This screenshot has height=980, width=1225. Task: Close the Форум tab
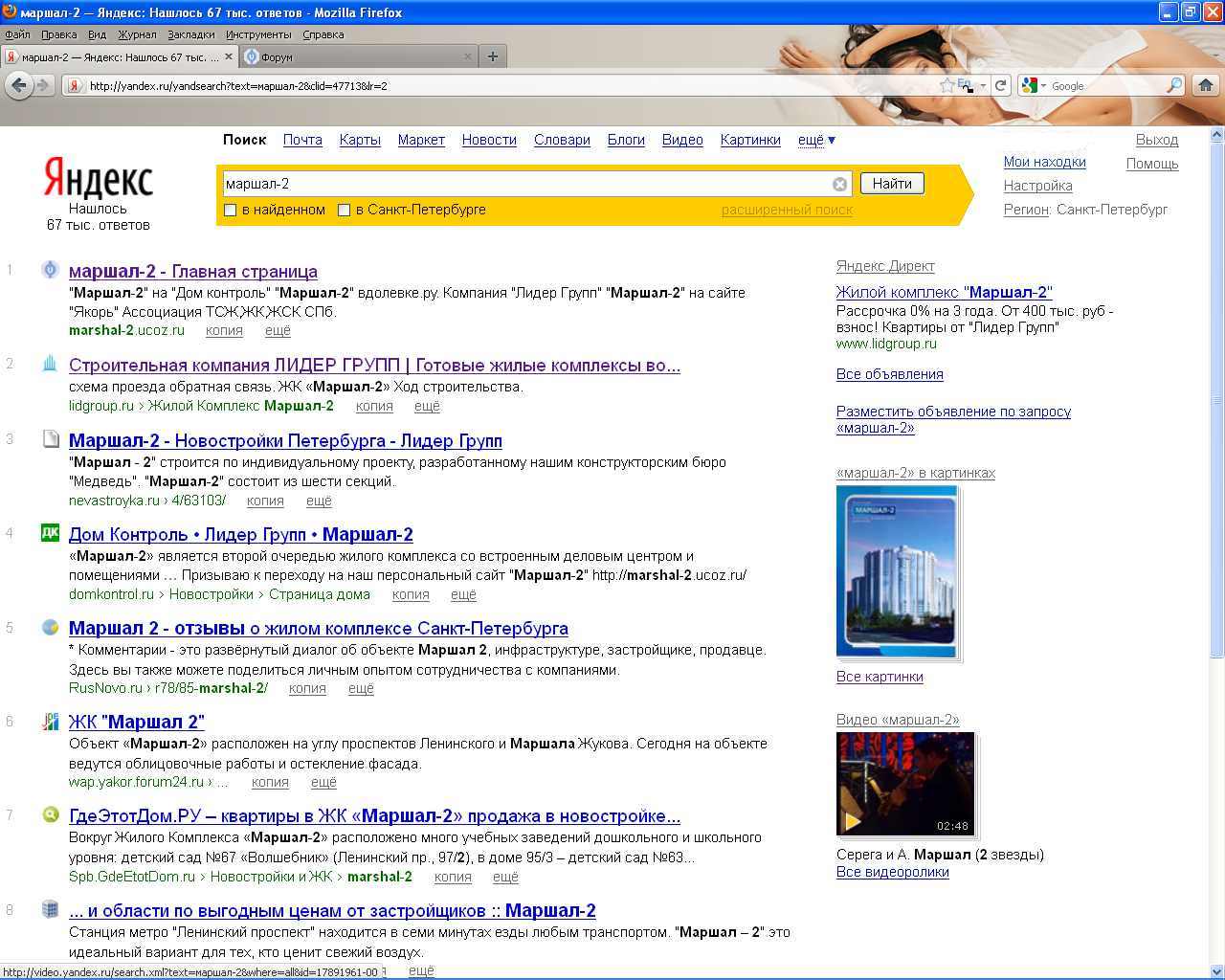(468, 56)
